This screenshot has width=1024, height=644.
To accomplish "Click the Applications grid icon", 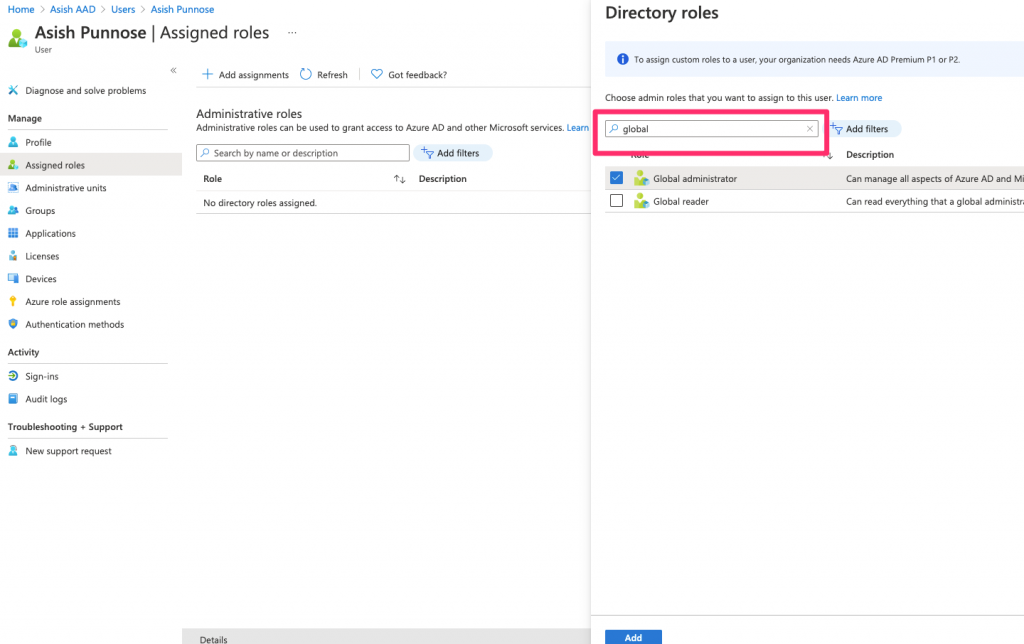I will (x=13, y=233).
